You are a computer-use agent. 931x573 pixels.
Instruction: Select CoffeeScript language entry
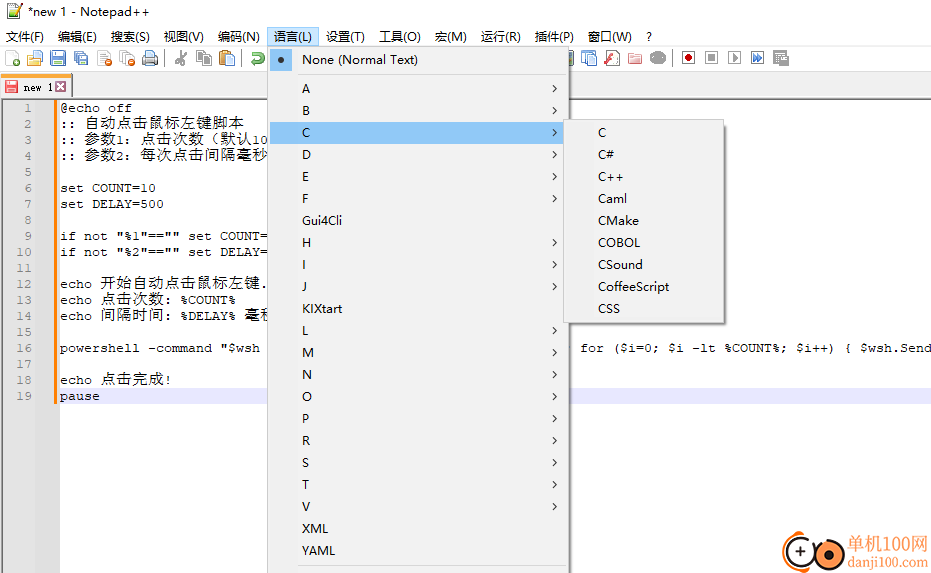644,286
